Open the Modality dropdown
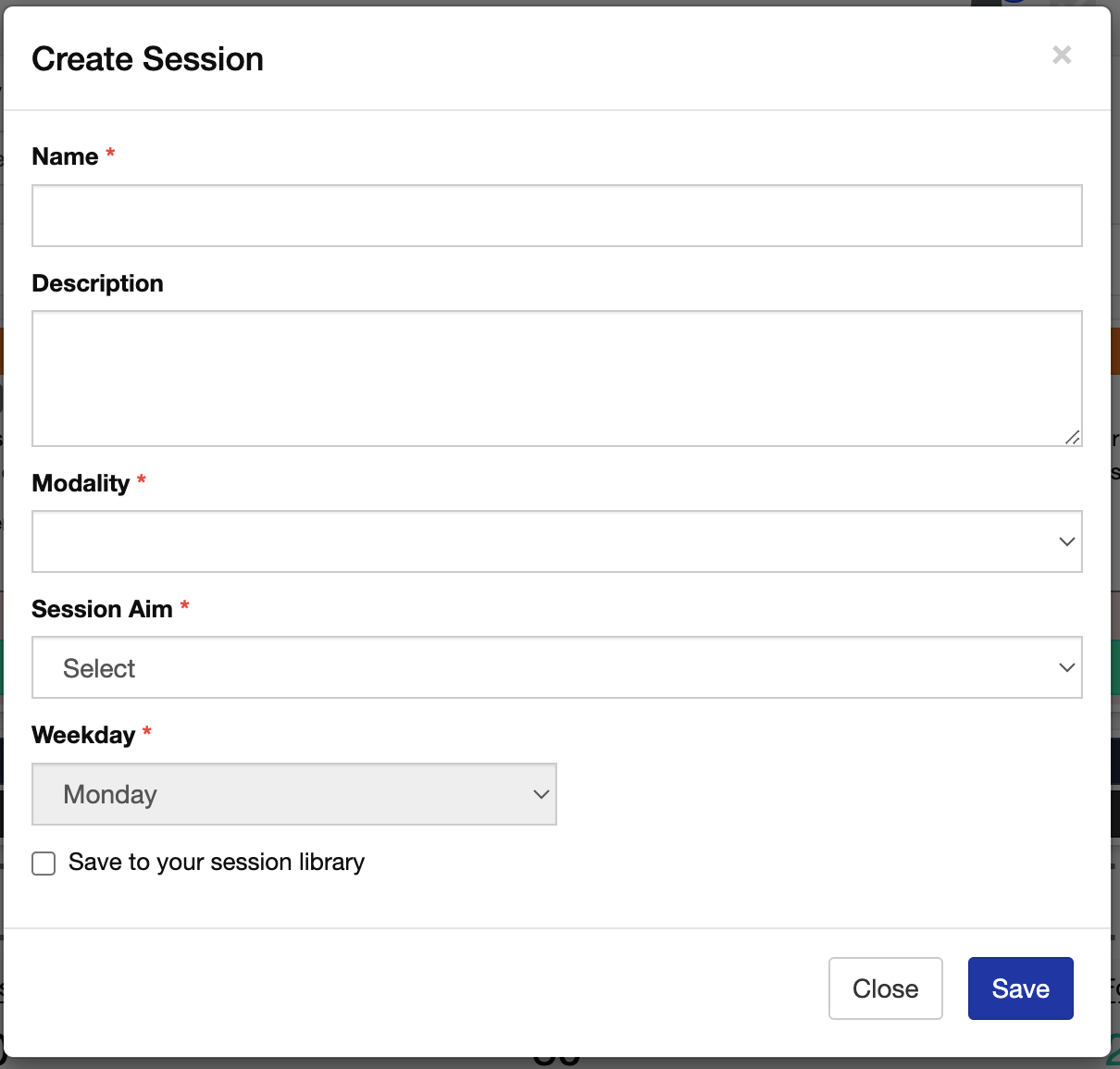 555,541
